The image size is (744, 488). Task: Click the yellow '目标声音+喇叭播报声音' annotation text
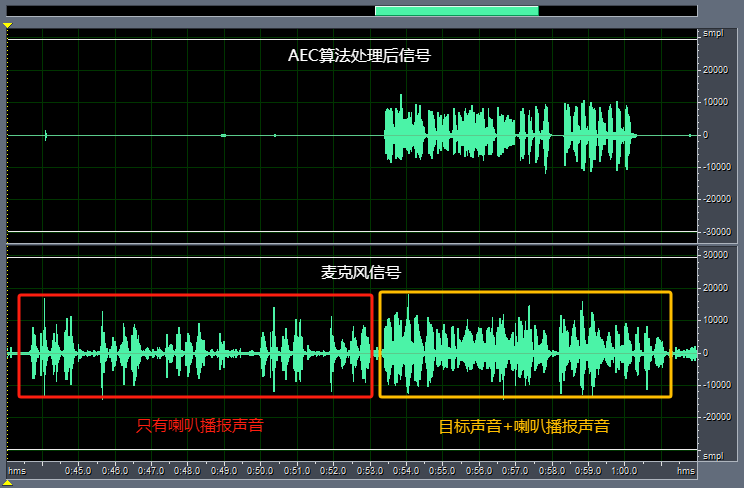click(x=524, y=426)
